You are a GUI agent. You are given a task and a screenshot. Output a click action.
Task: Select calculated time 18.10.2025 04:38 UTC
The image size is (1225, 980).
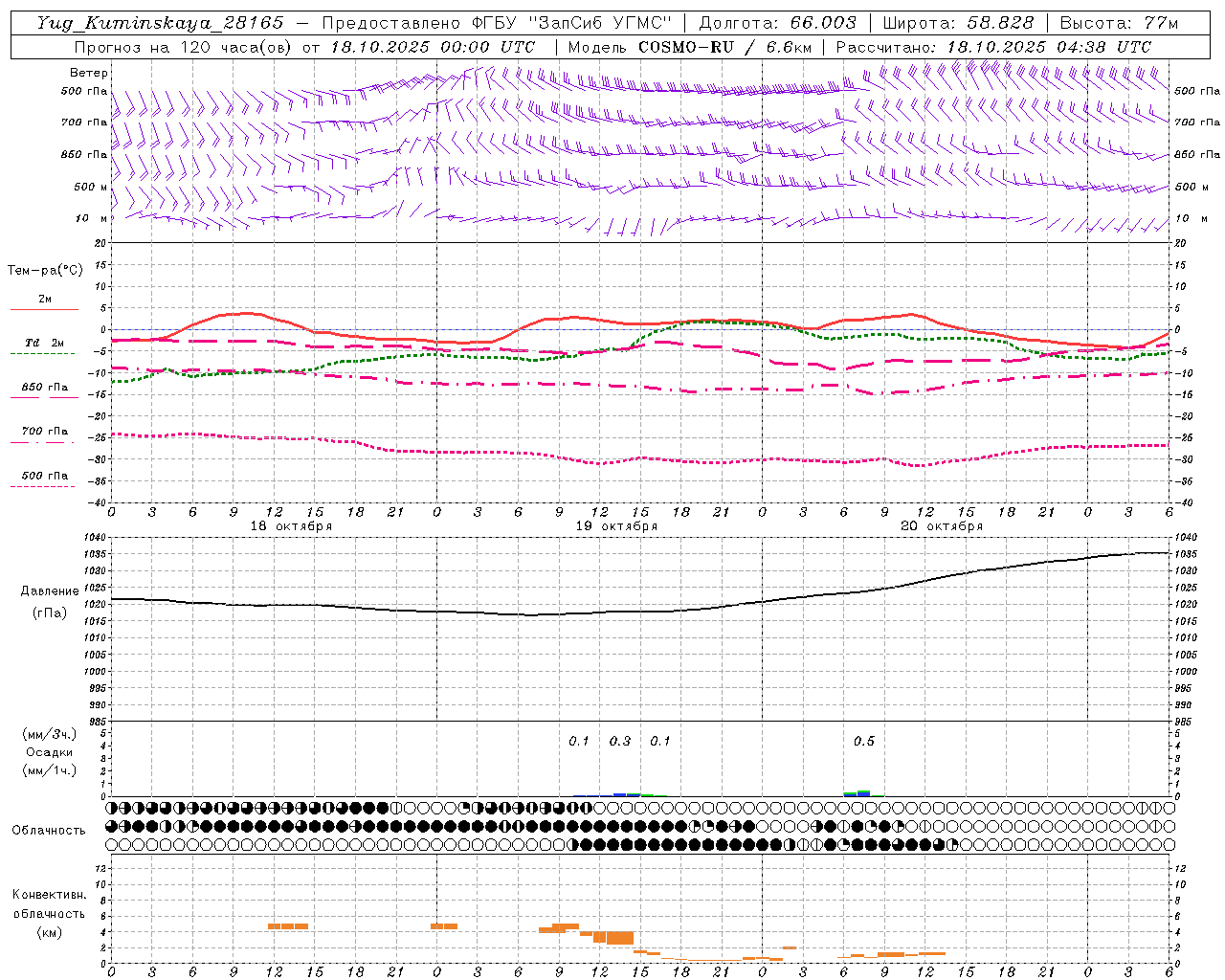tap(1049, 47)
